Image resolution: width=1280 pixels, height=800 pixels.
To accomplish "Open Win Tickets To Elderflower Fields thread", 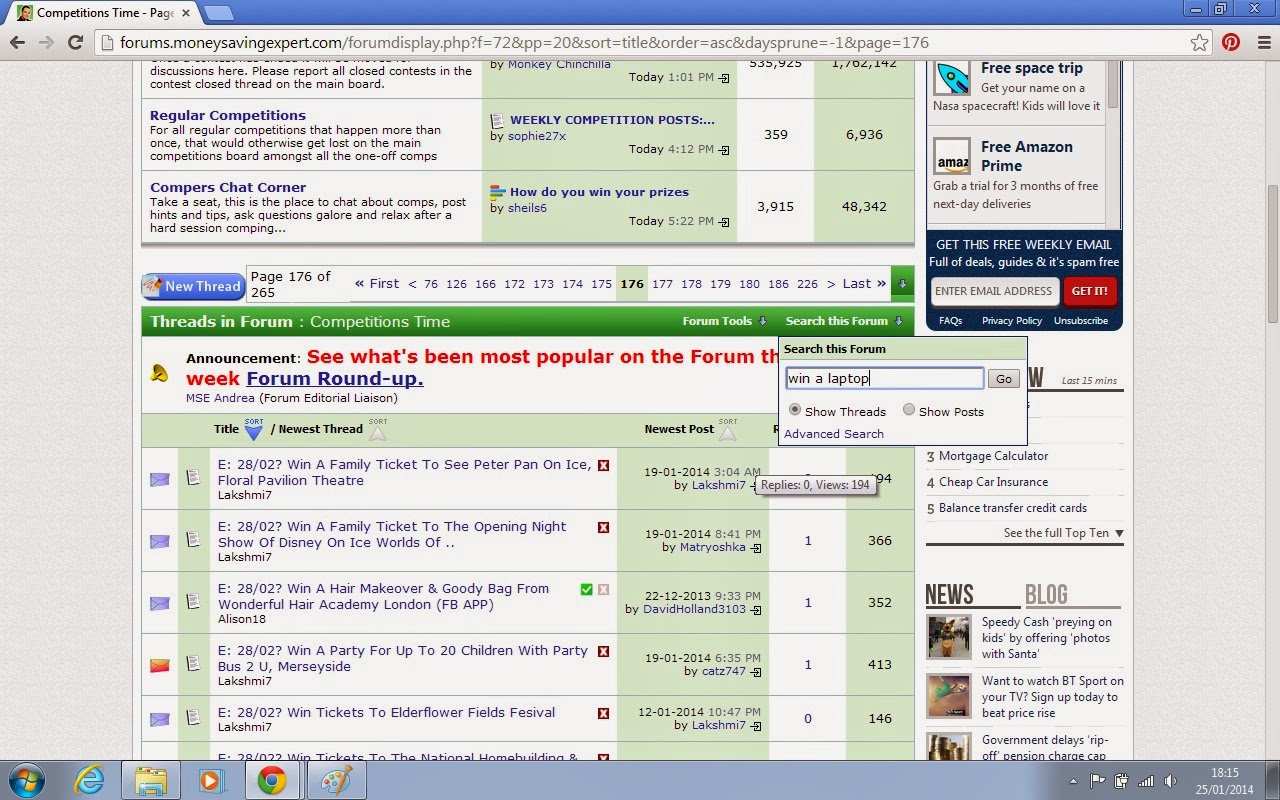I will pos(386,712).
